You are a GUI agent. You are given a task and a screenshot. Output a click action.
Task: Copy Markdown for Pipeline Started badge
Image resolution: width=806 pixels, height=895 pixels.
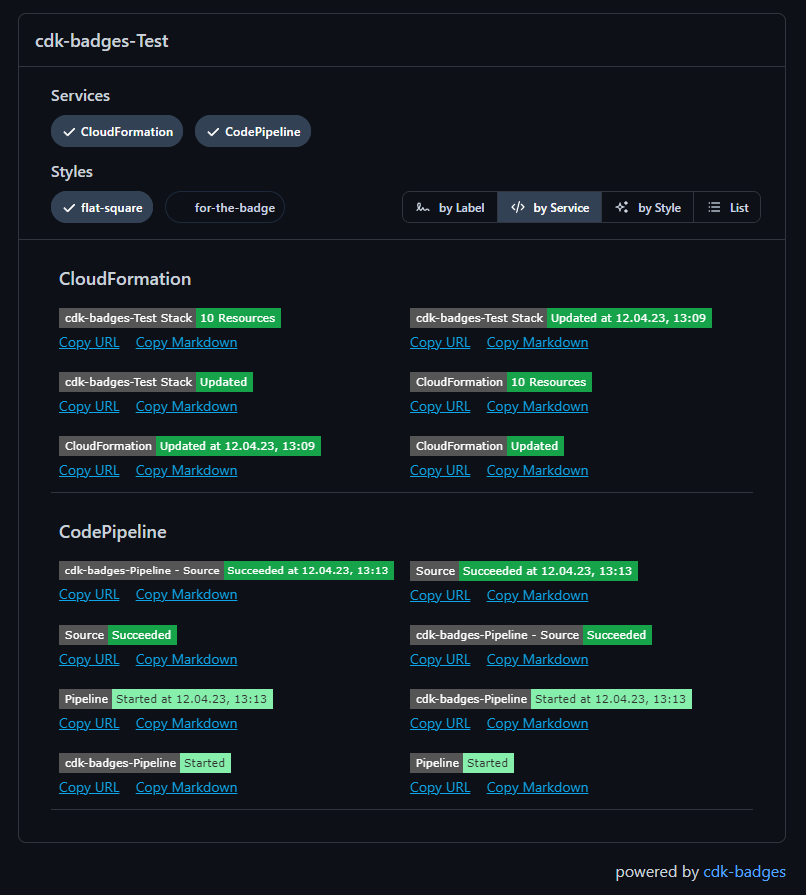tap(537, 787)
